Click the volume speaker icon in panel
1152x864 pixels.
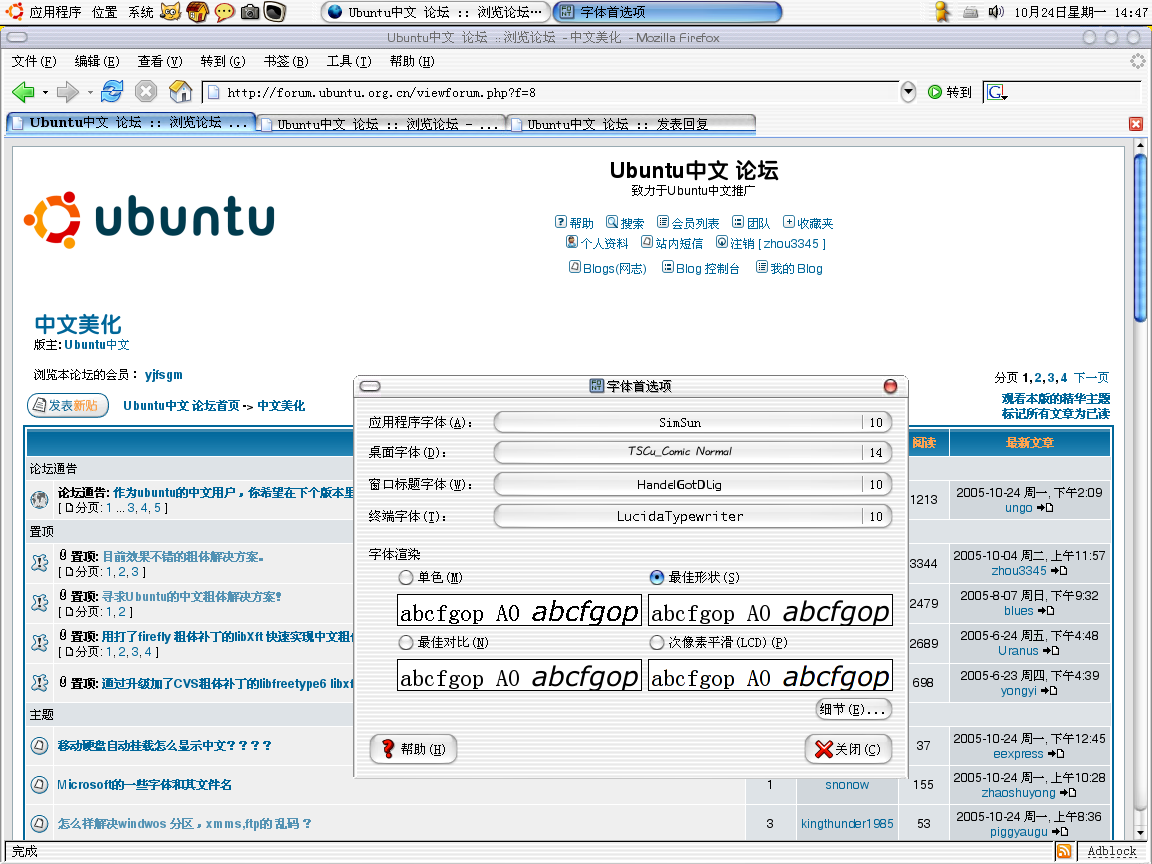[996, 12]
